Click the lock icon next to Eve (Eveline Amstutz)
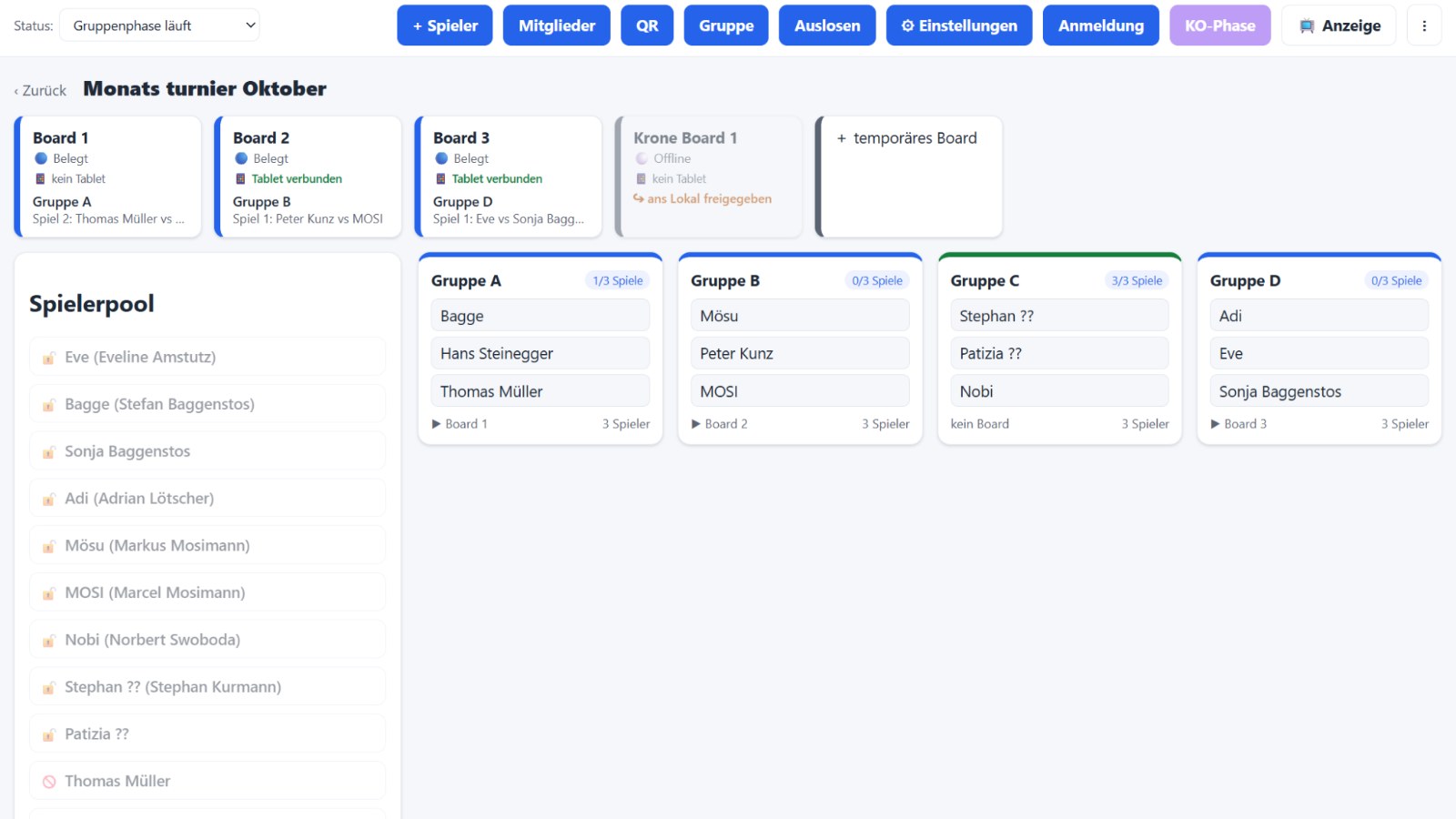Viewport: 1456px width, 819px height. pos(49,358)
